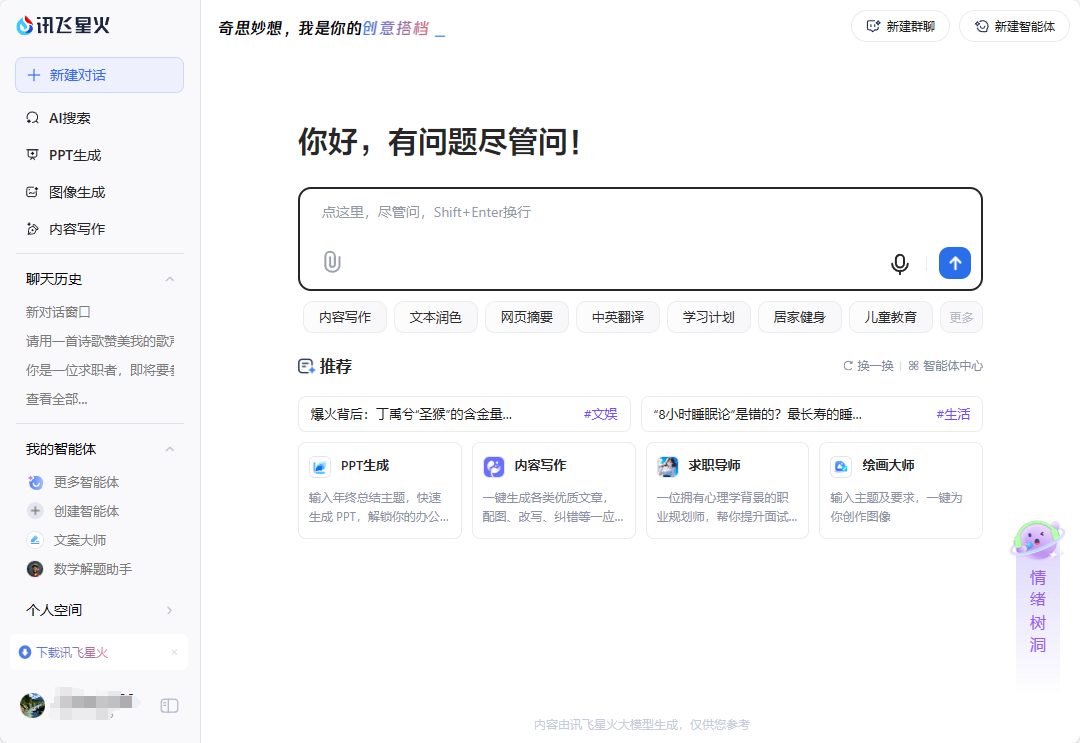1080x743 pixels.
Task: Select the 儿童教育 quick chip
Action: [x=891, y=317]
